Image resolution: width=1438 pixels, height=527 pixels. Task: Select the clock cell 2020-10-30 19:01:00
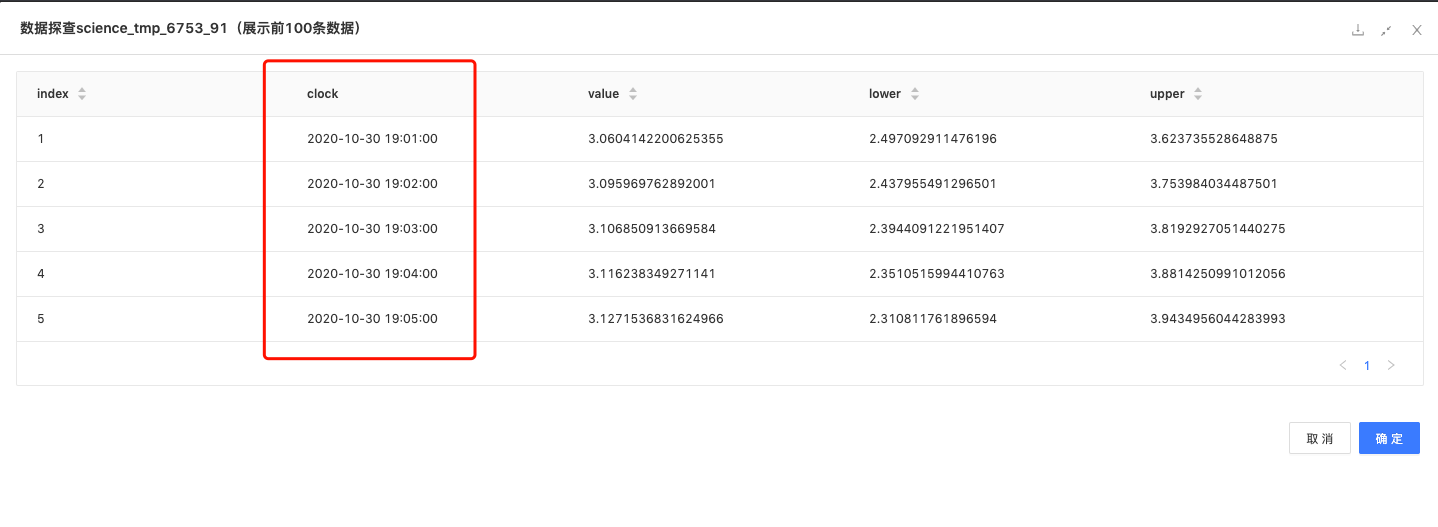click(372, 139)
